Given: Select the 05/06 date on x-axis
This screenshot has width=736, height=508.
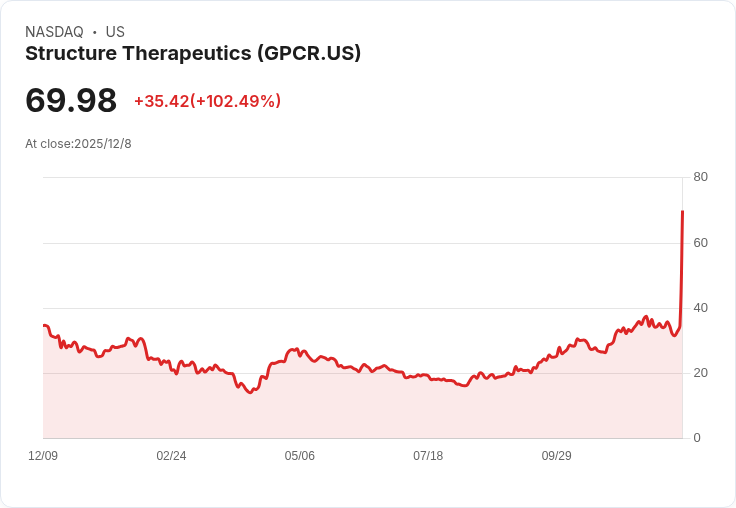Looking at the screenshot, I should [x=299, y=456].
